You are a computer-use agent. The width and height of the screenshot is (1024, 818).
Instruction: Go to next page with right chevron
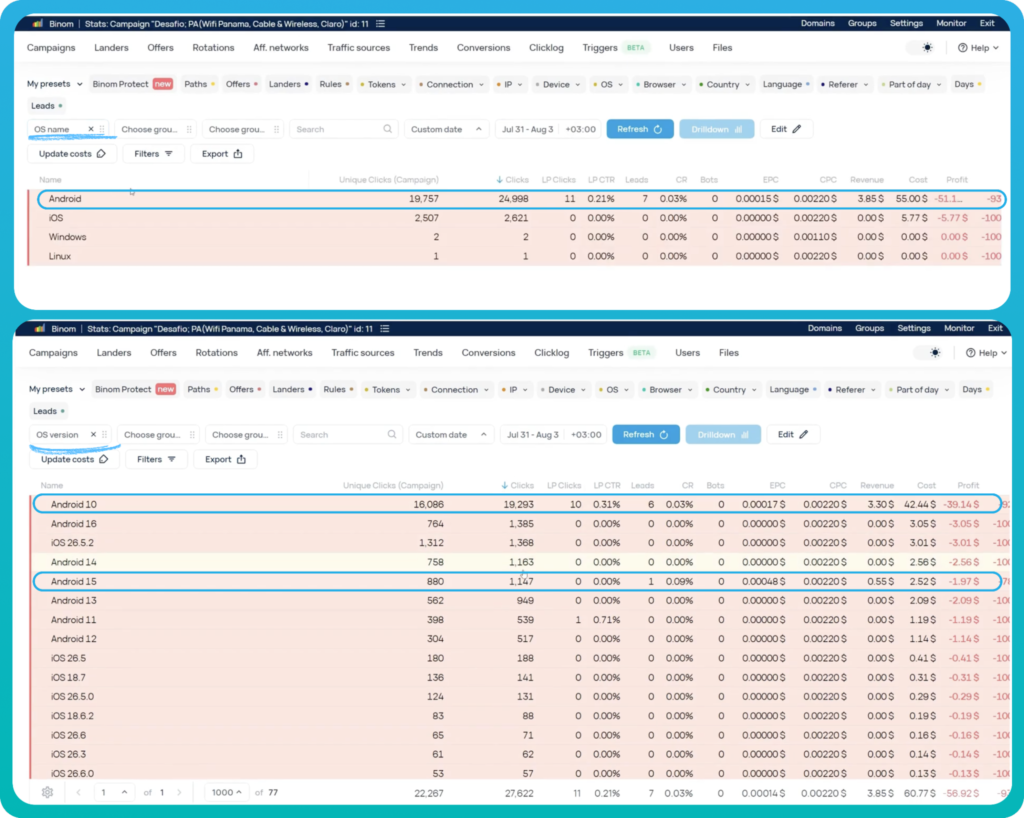pyautogui.click(x=180, y=793)
